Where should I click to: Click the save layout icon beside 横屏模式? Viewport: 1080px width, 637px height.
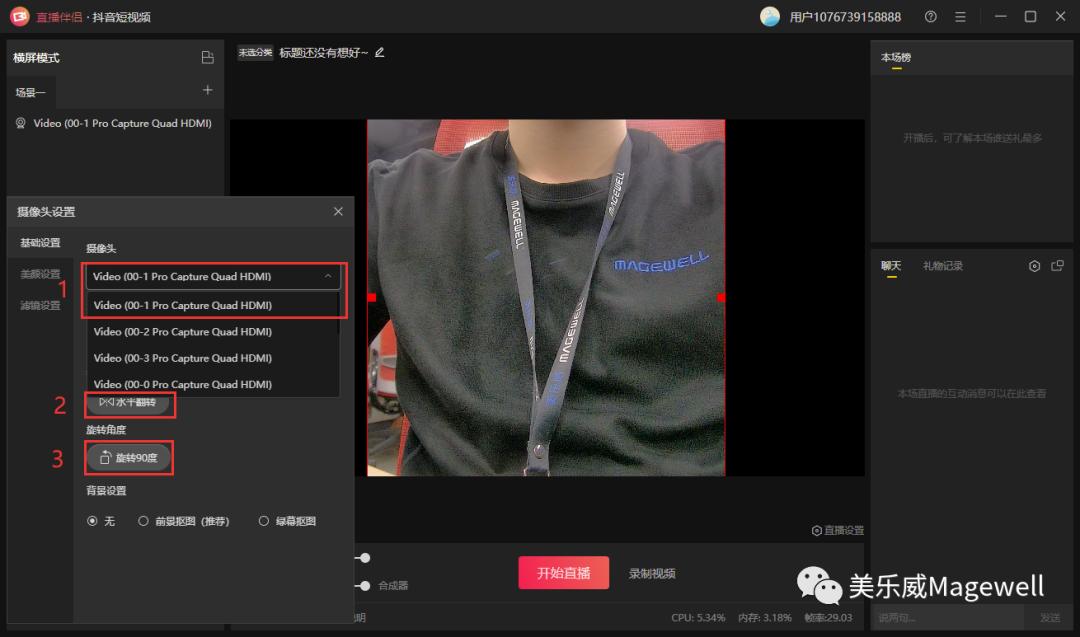tap(208, 57)
